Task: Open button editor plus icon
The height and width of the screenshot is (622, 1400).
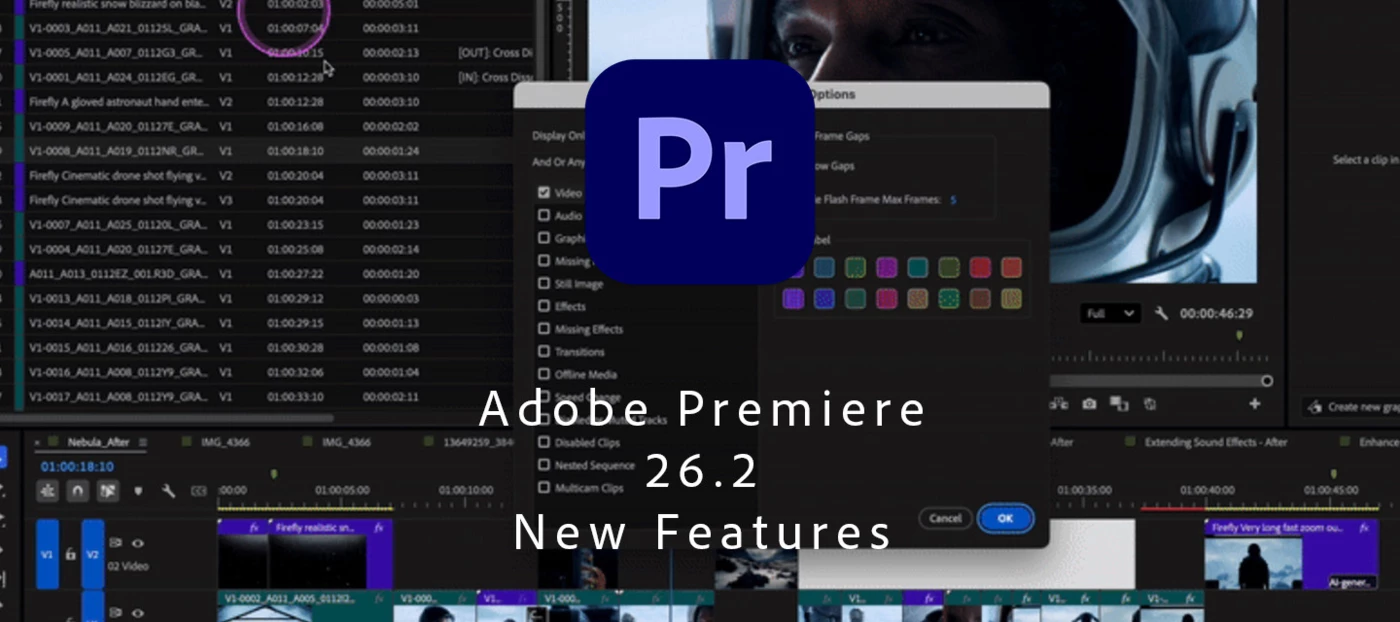Action: click(1255, 404)
